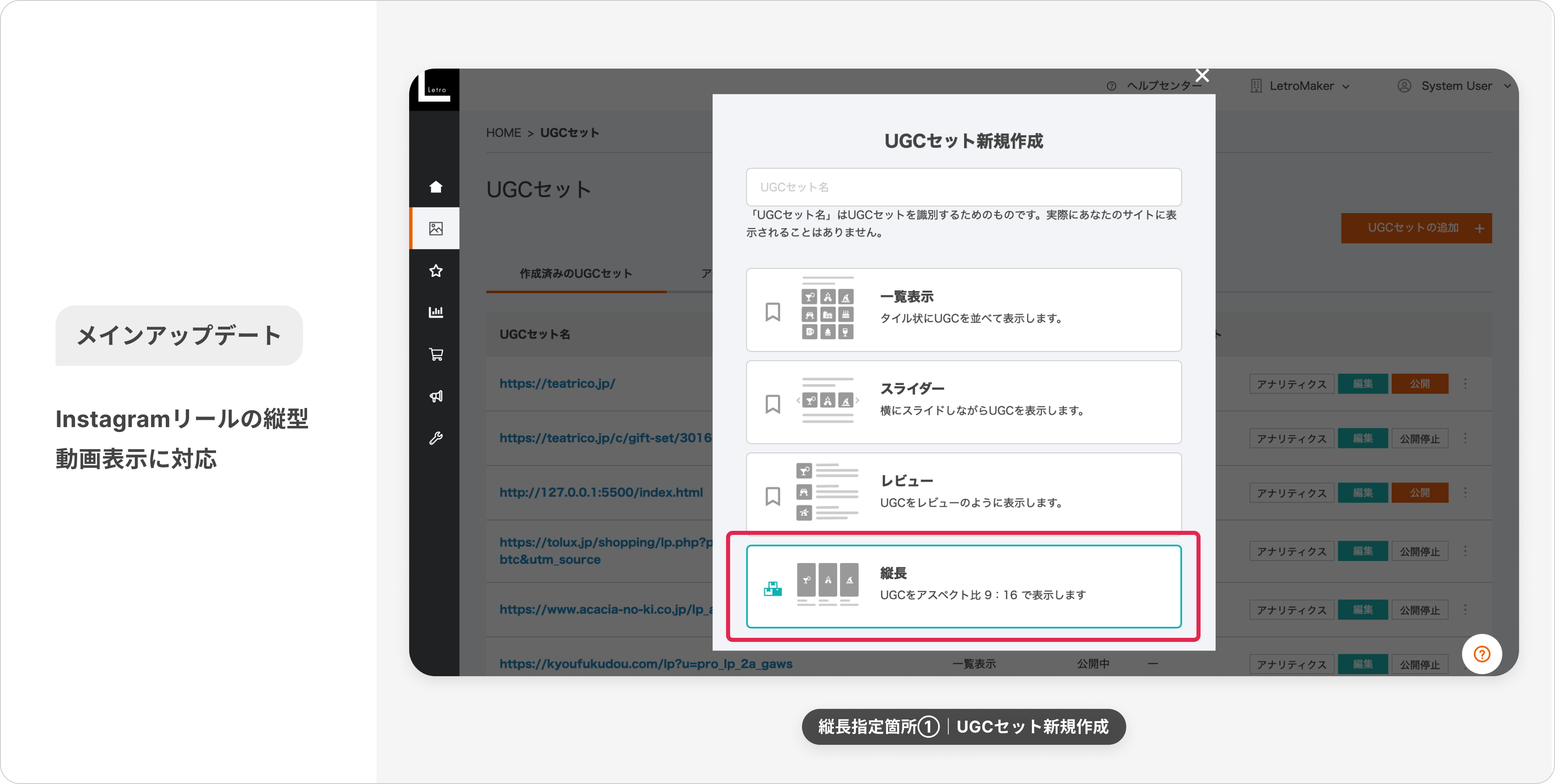Screen dimensions: 1555x784
Task: Open the UGC image icon in sidebar
Action: [x=435, y=228]
